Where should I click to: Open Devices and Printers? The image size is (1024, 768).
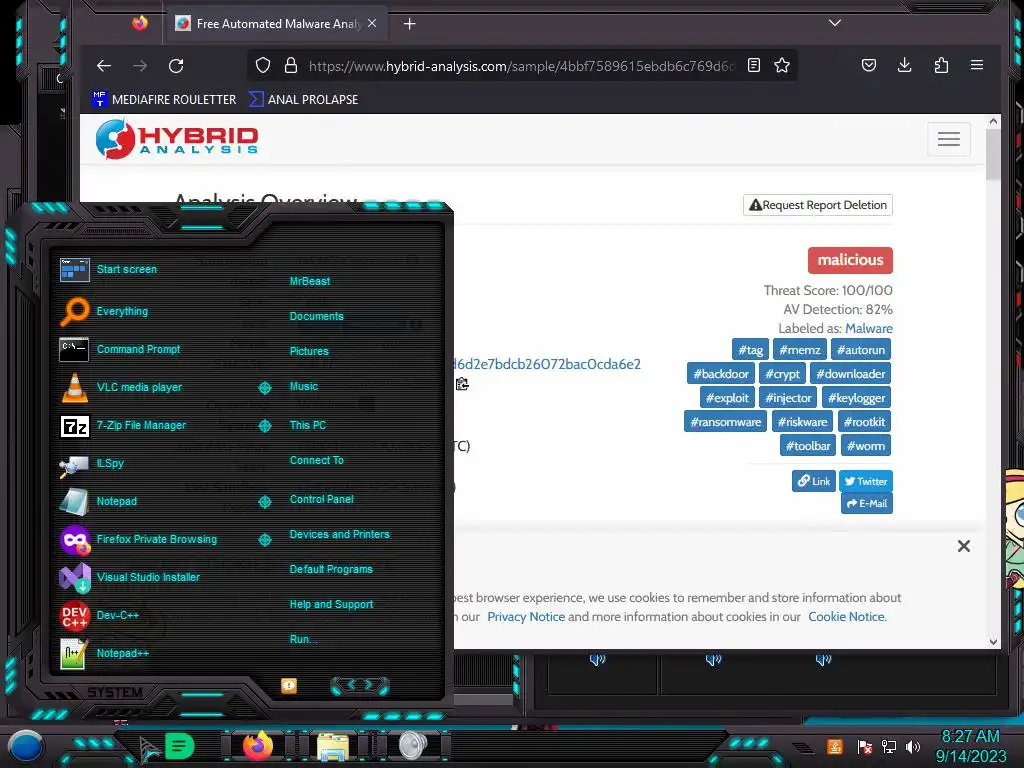click(x=339, y=534)
